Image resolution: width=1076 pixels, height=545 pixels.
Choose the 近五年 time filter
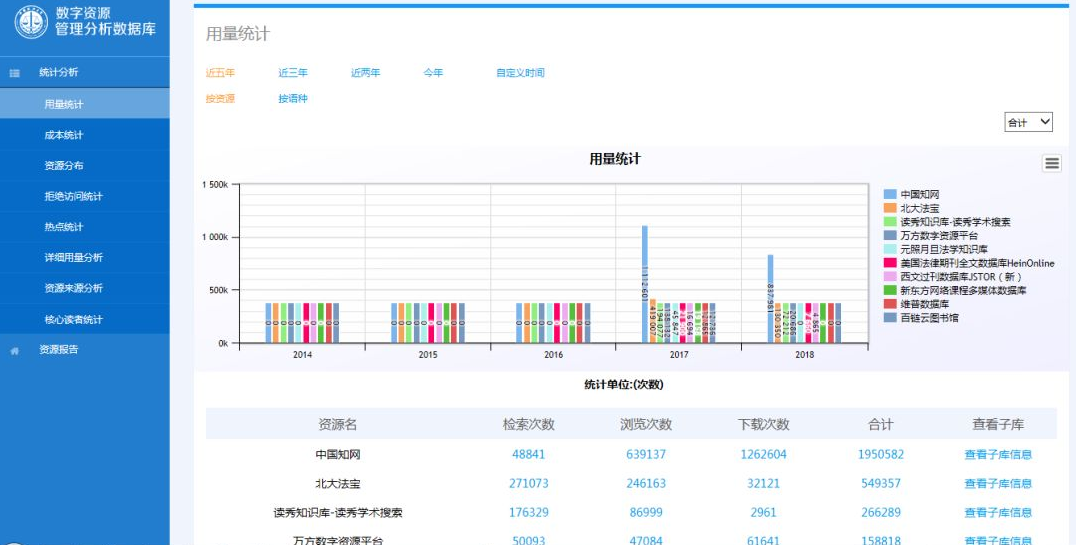tap(220, 73)
